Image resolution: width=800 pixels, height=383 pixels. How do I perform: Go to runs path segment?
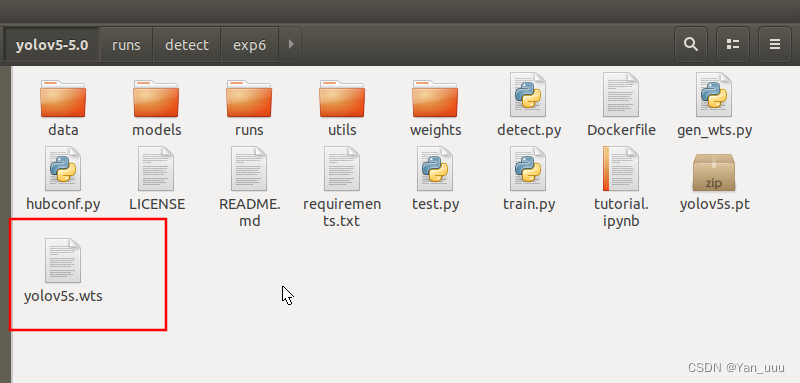(126, 45)
